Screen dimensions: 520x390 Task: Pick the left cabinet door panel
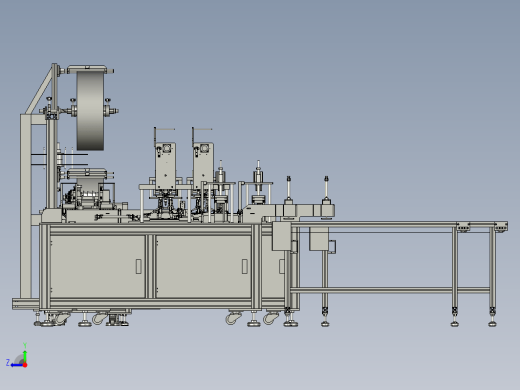click(98, 267)
